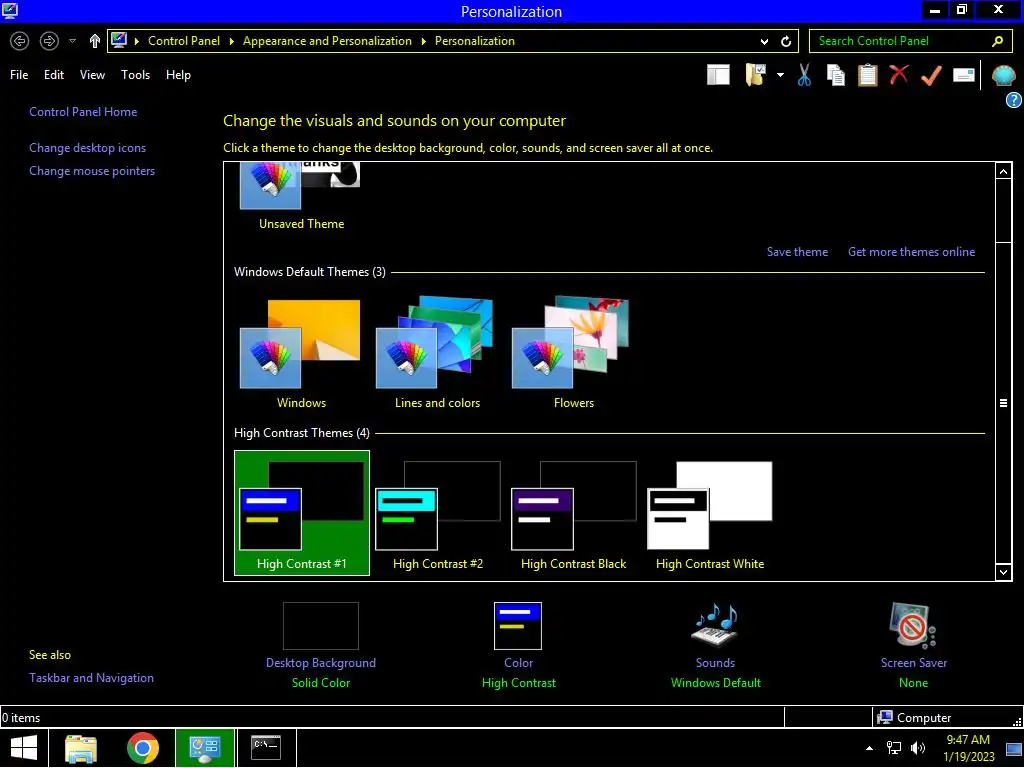This screenshot has width=1024, height=768.
Task: Open Screen Saver settings
Action: (x=913, y=645)
